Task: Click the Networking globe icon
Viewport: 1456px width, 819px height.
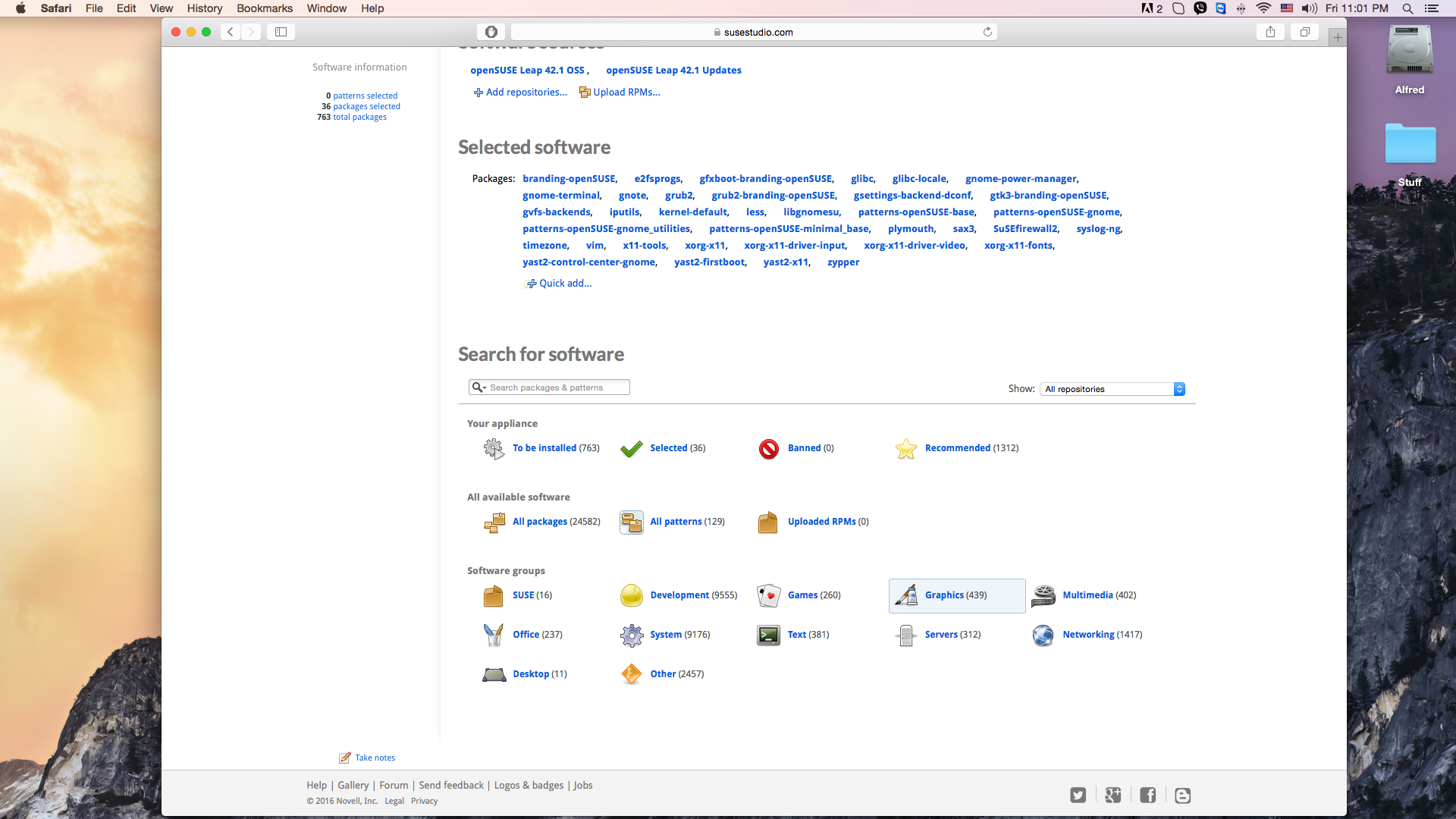Action: coord(1043,635)
